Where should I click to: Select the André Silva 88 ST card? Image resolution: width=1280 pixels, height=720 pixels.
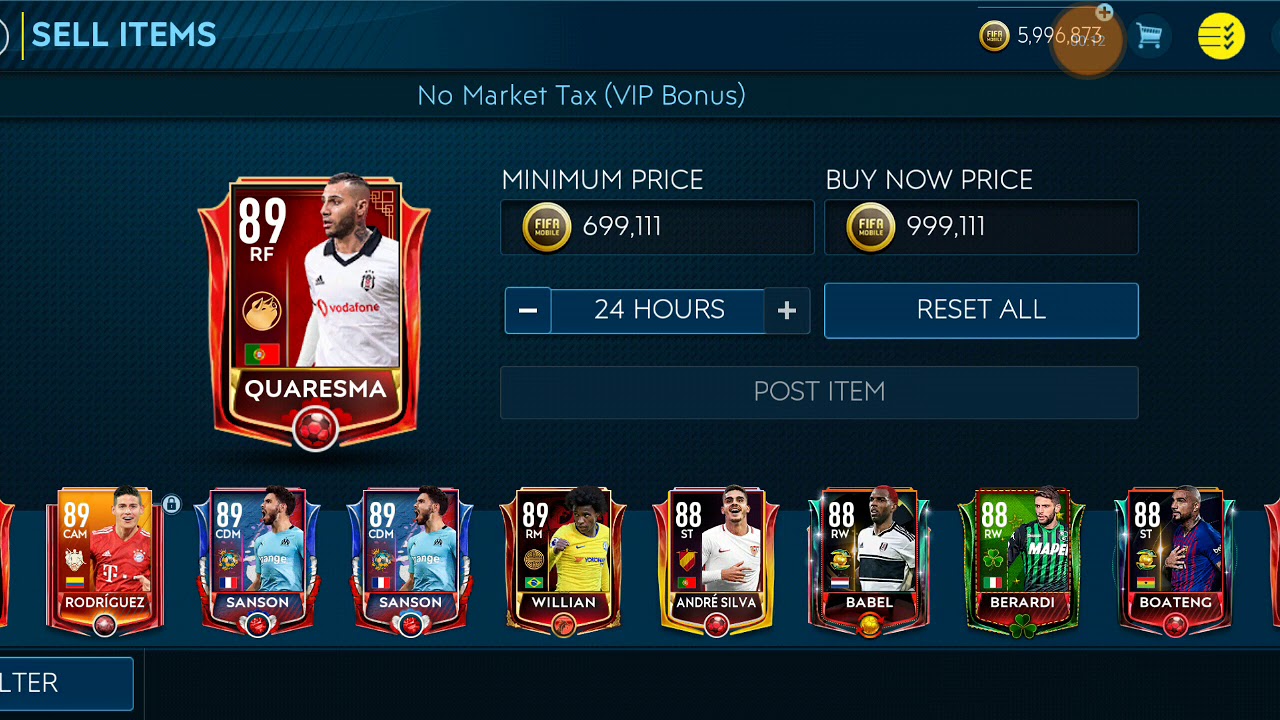tap(716, 562)
